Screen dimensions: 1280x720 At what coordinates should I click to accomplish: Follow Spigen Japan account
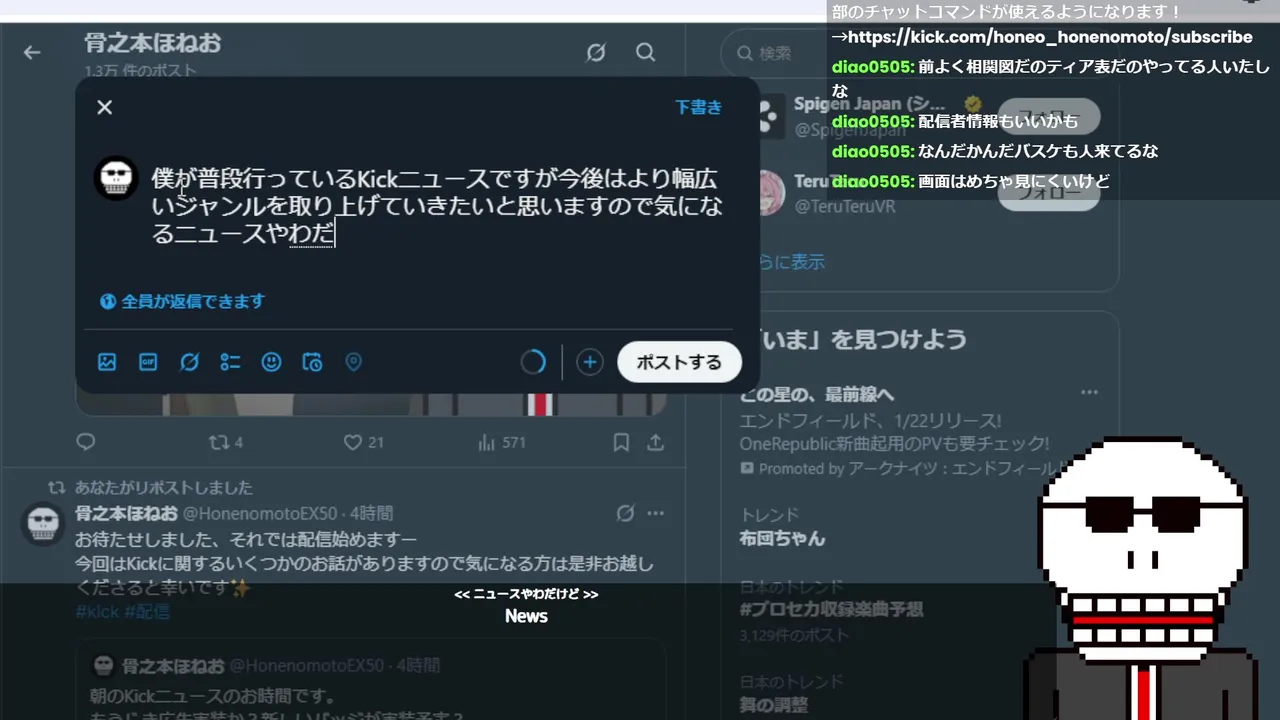pyautogui.click(x=1048, y=116)
